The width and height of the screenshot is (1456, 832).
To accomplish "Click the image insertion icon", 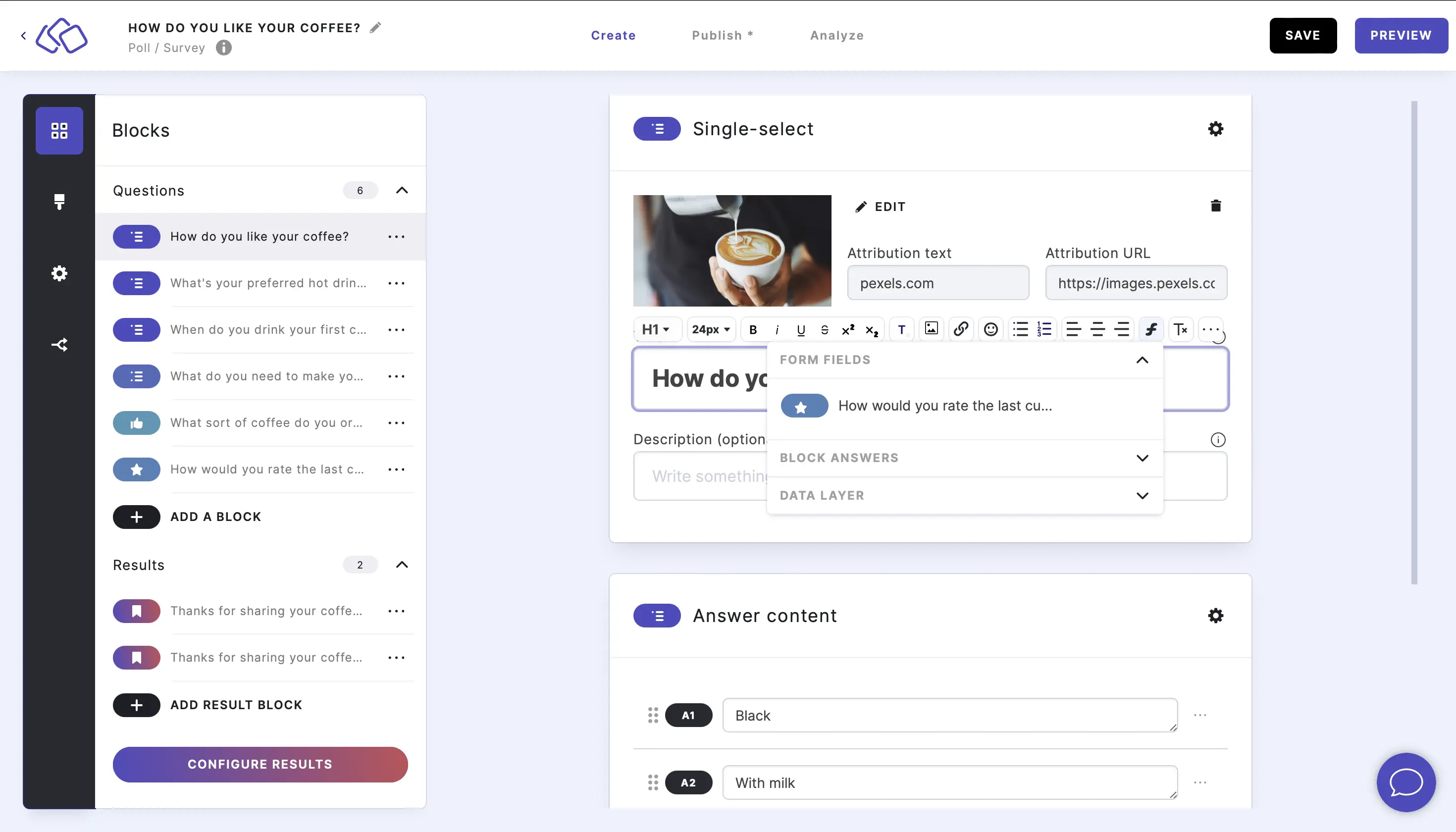I will click(x=931, y=329).
